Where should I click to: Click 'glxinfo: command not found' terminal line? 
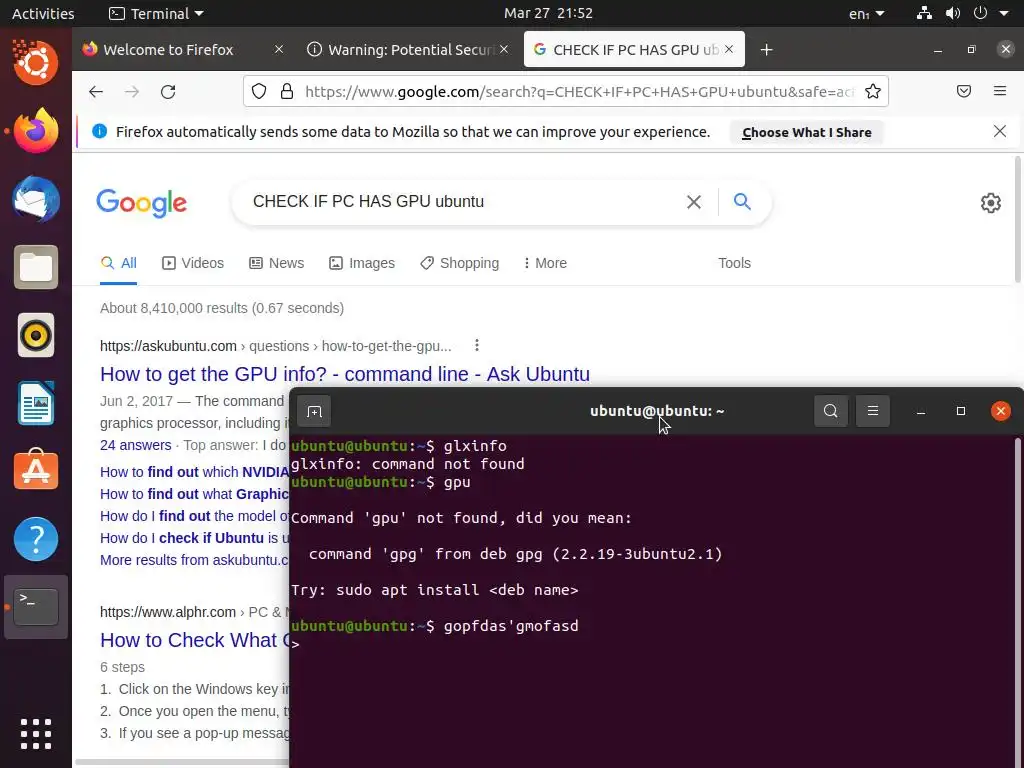[x=408, y=464]
